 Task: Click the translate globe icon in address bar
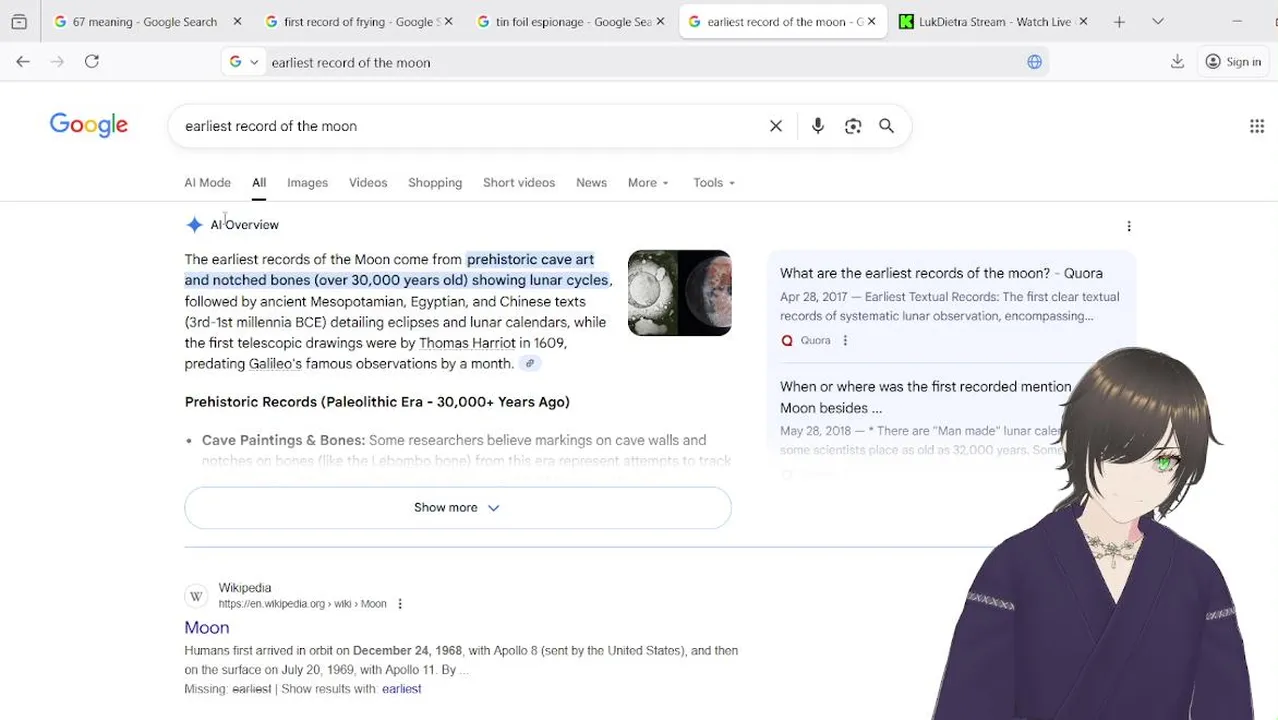pyautogui.click(x=1034, y=62)
